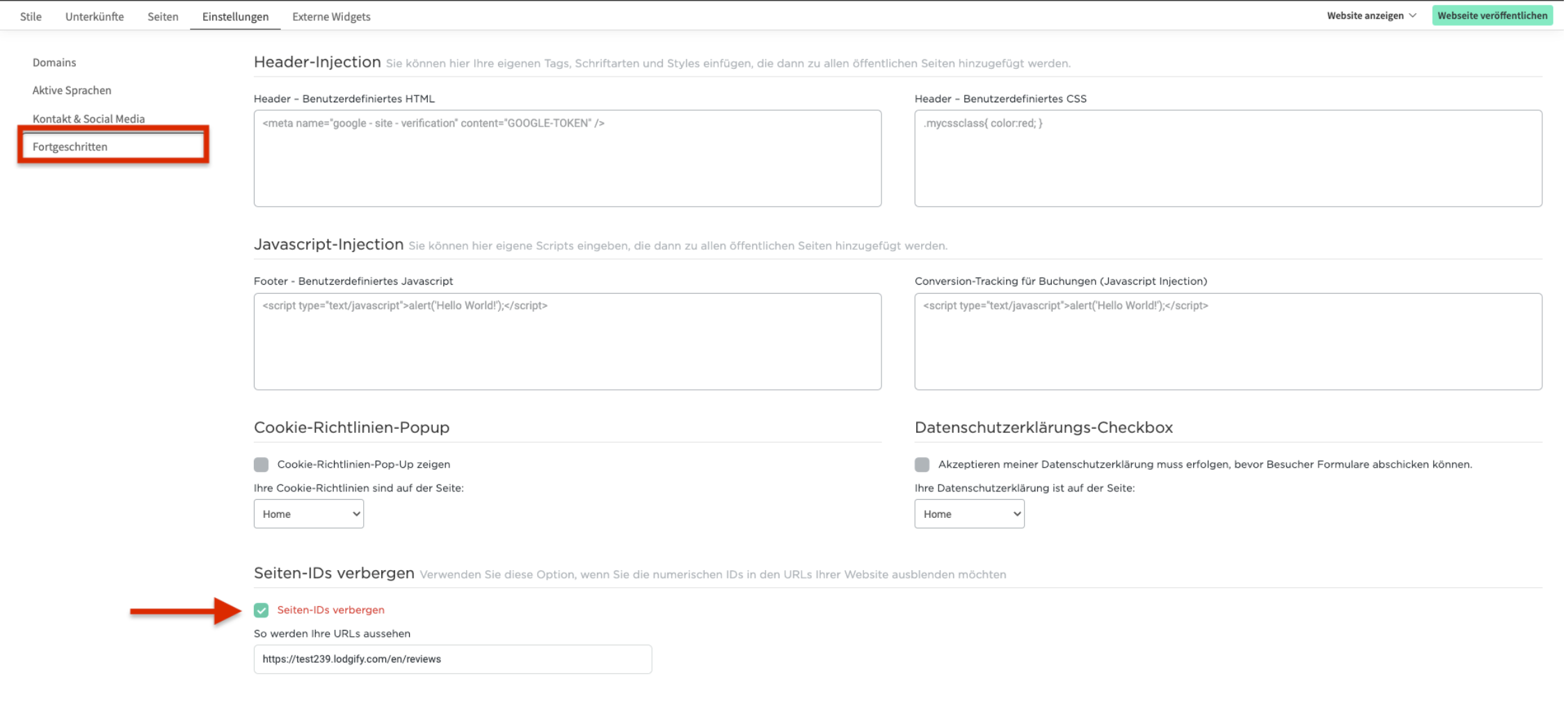Select Domains in the sidebar
Image resolution: width=1568 pixels, height=703 pixels.
click(54, 62)
